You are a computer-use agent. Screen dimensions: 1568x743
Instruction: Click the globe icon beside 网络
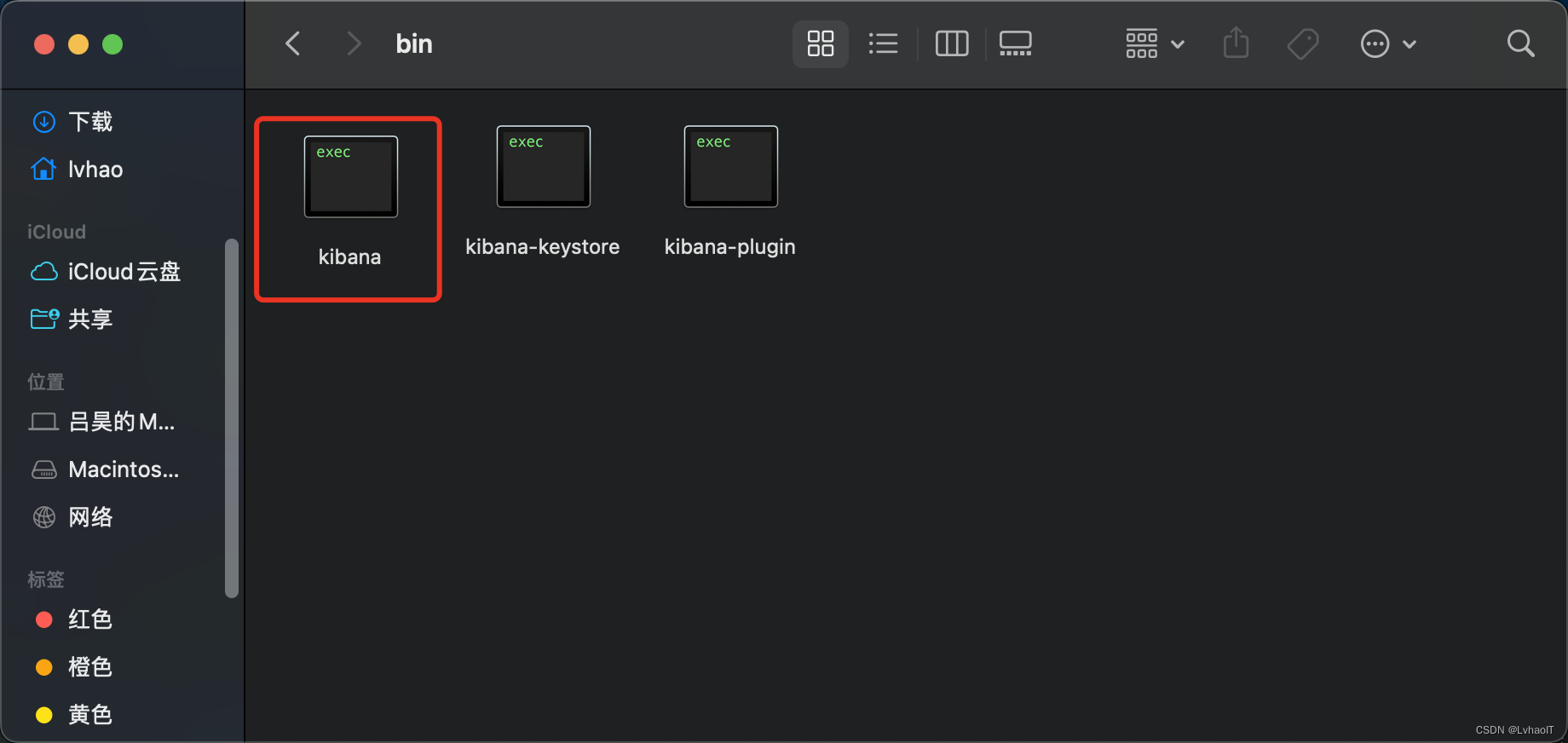coord(44,517)
